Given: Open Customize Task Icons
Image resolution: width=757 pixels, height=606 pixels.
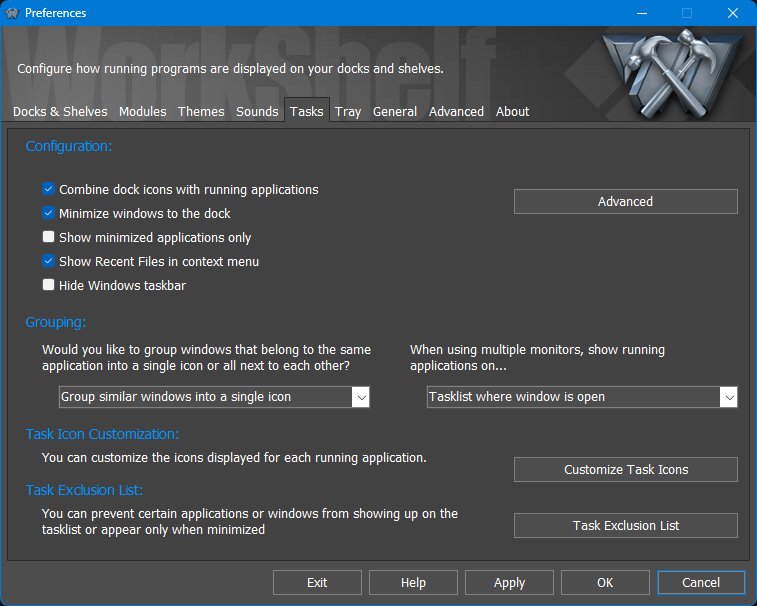Looking at the screenshot, I should point(626,469).
